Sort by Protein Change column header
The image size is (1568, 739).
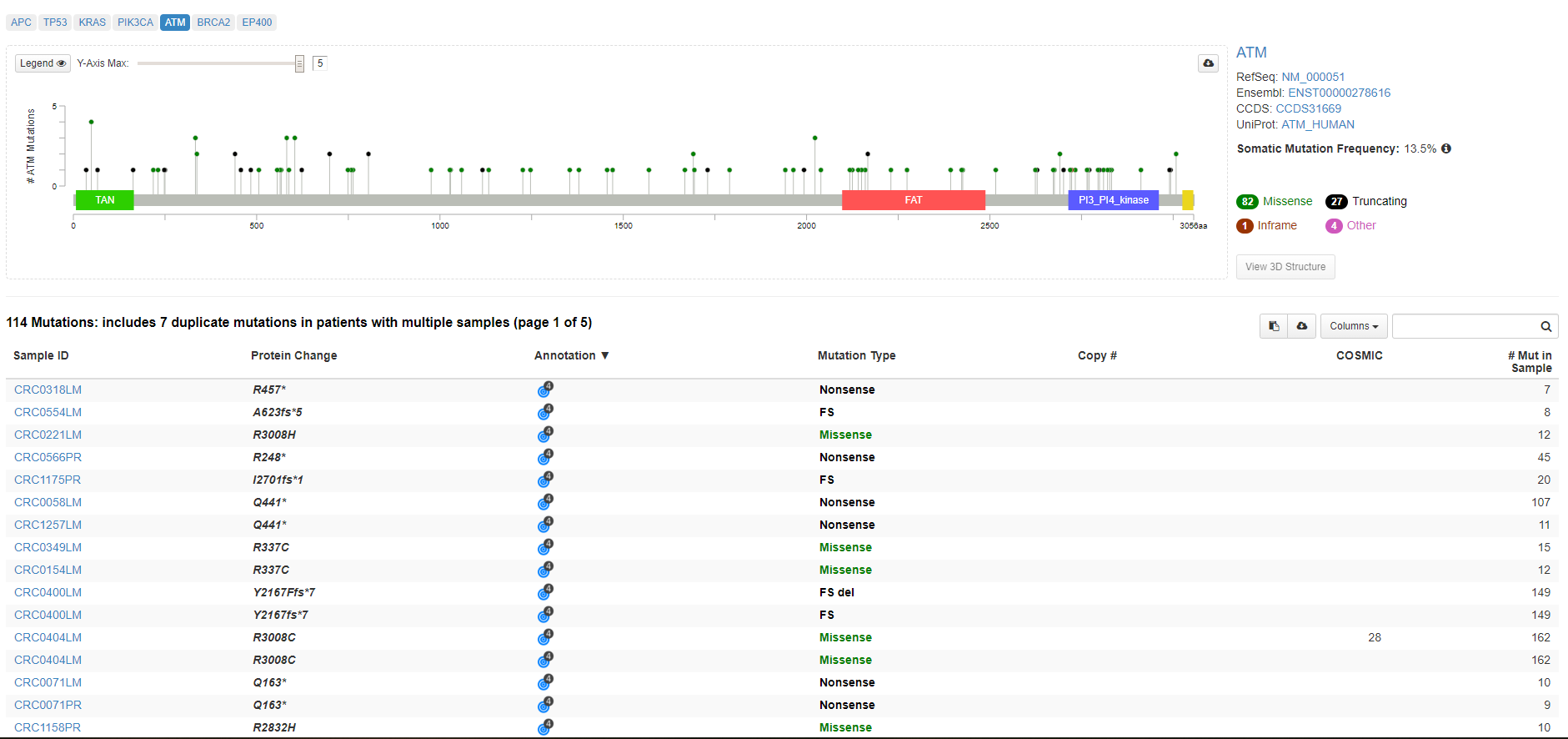(294, 355)
